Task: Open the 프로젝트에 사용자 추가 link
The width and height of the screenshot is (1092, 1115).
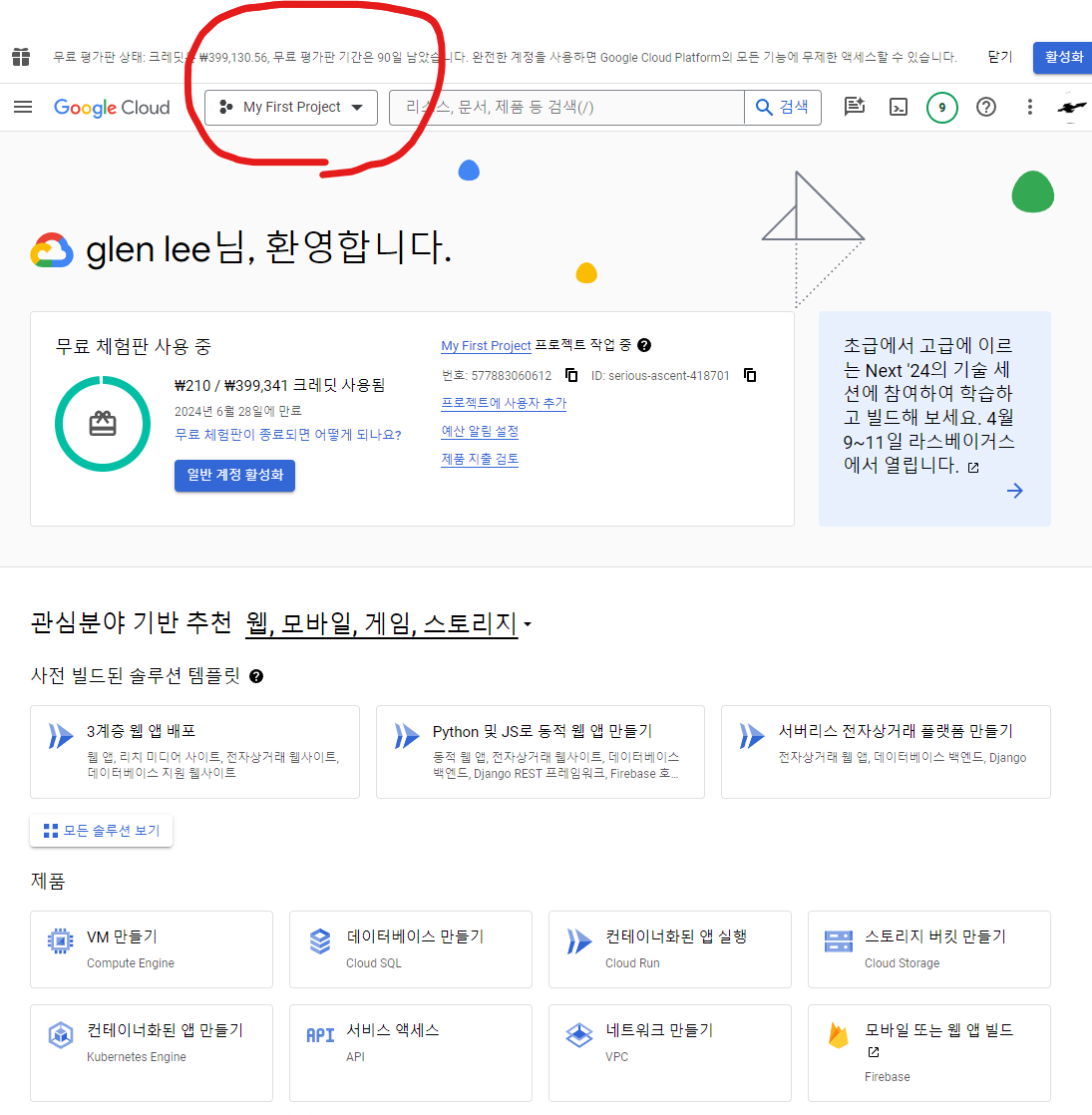Action: click(x=504, y=403)
